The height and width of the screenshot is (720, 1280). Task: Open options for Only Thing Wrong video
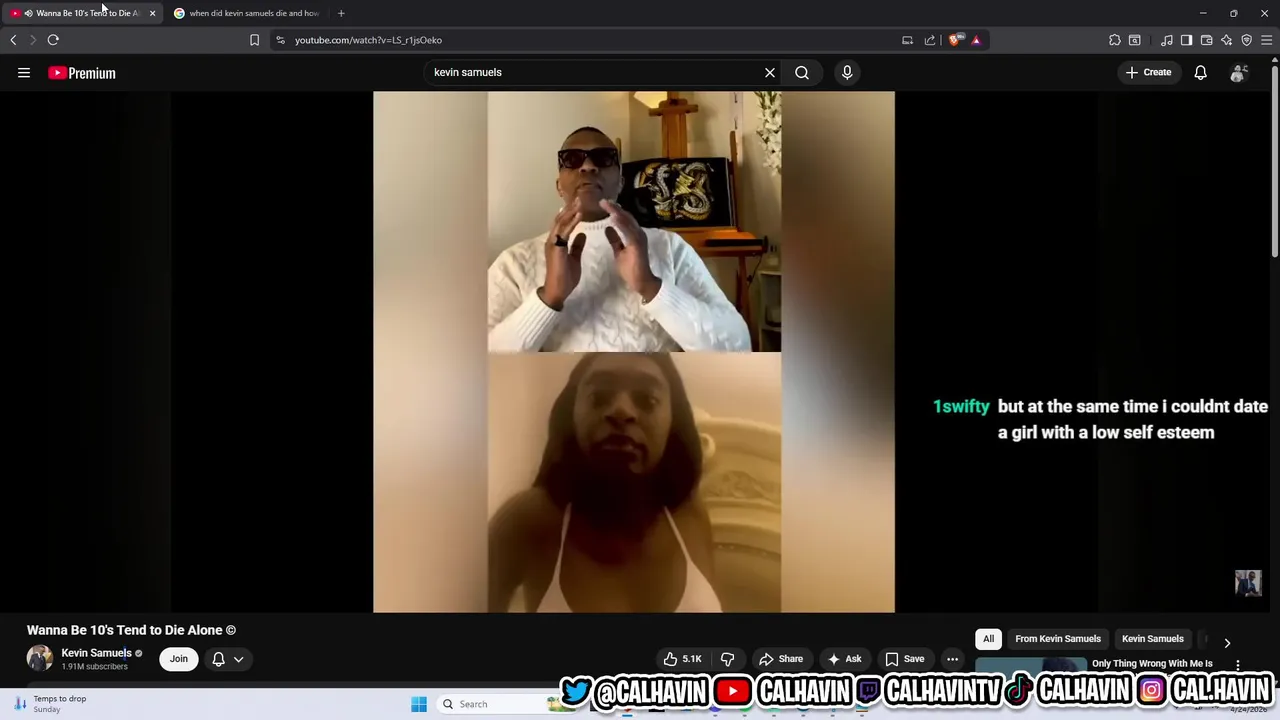point(1238,665)
